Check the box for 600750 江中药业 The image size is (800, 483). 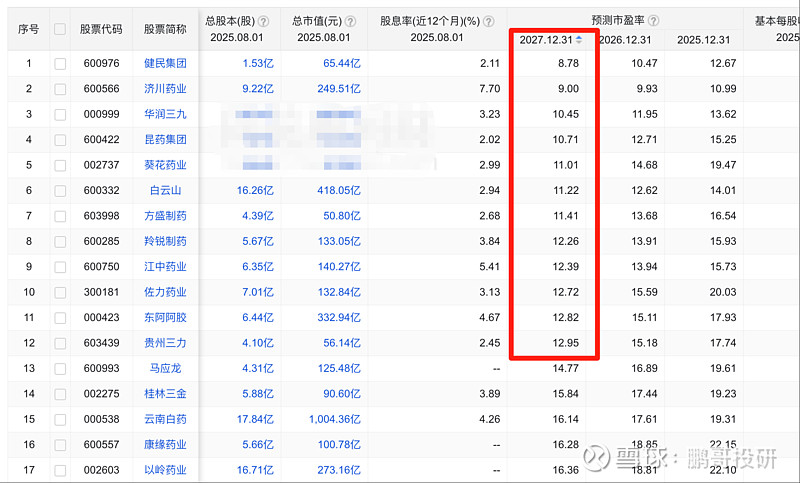point(60,267)
